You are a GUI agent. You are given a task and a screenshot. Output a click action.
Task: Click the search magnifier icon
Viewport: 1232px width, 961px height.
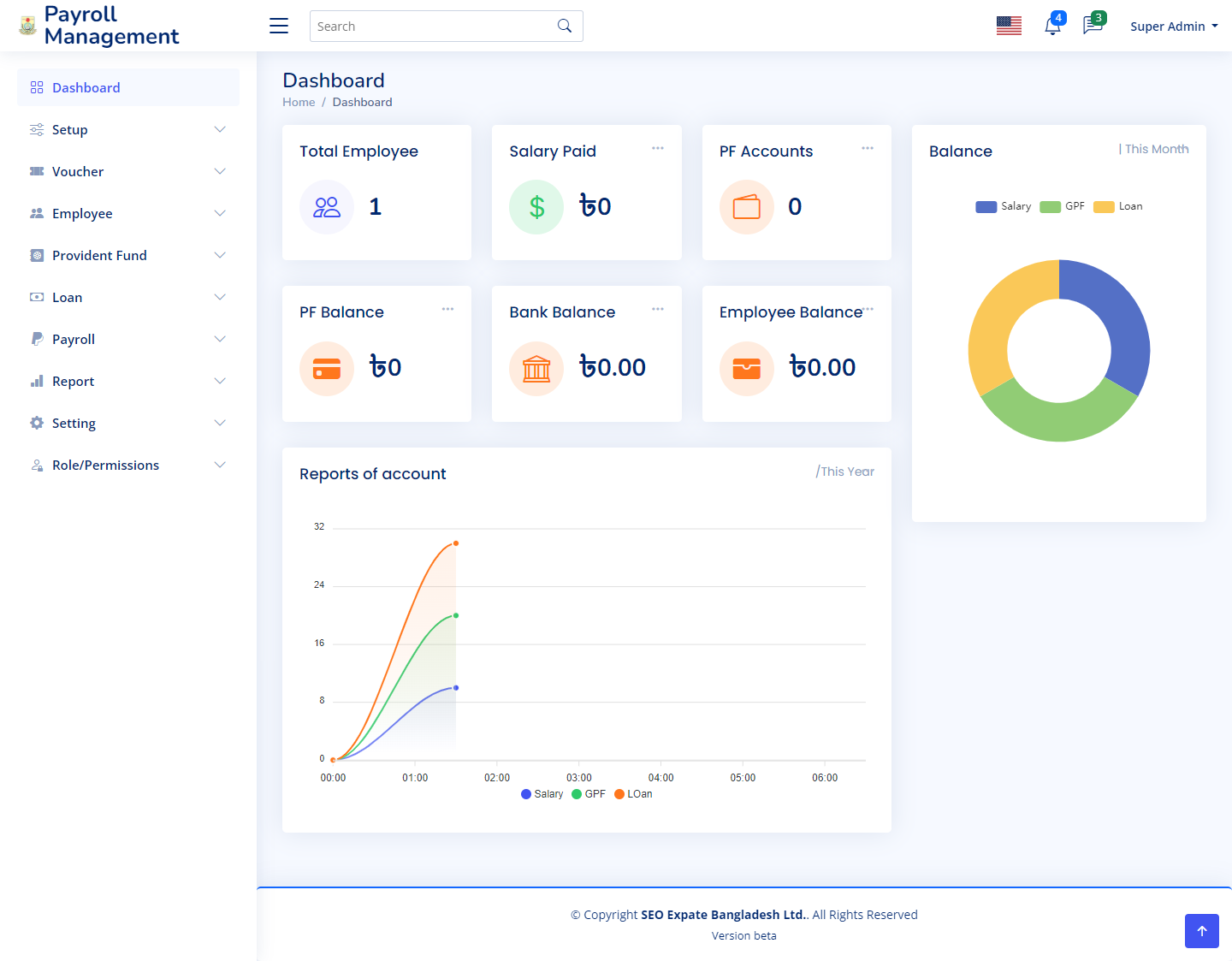coord(565,26)
